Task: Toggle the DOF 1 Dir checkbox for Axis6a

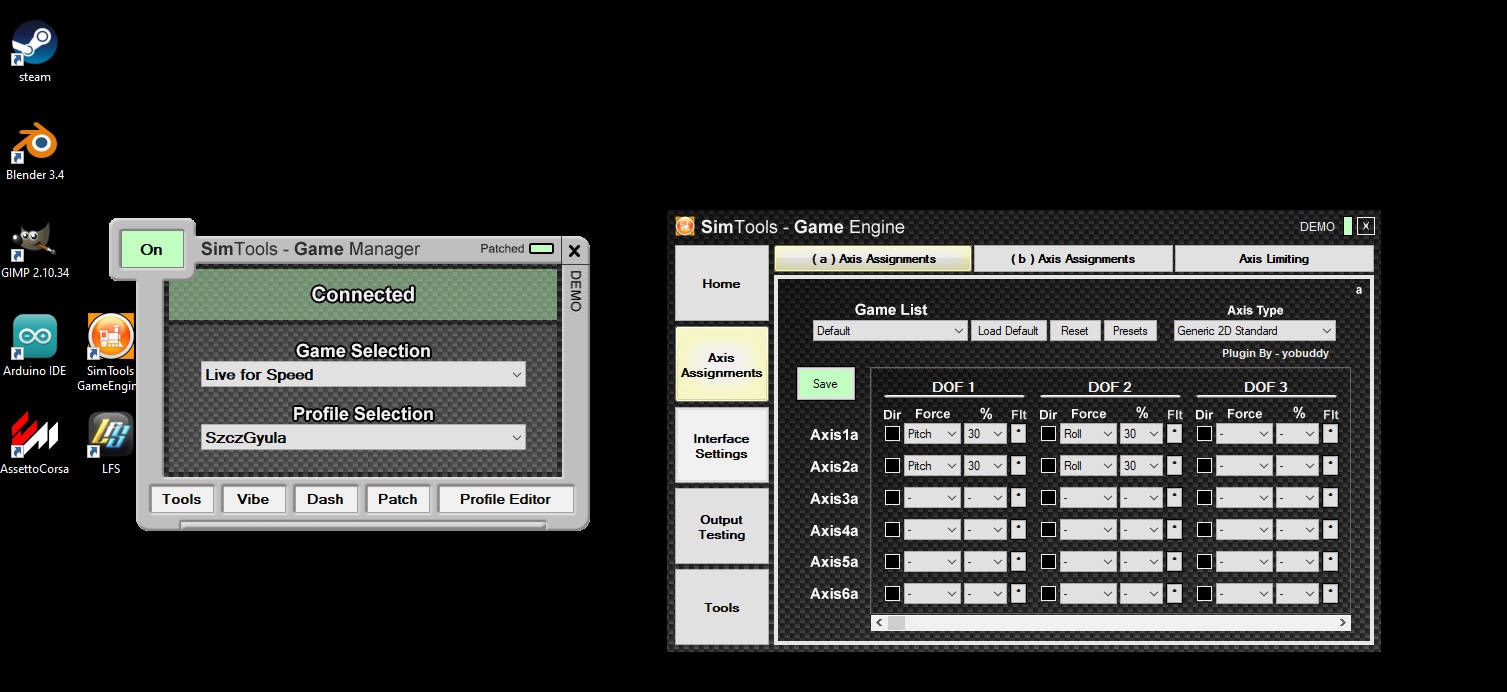Action: pyautogui.click(x=892, y=594)
